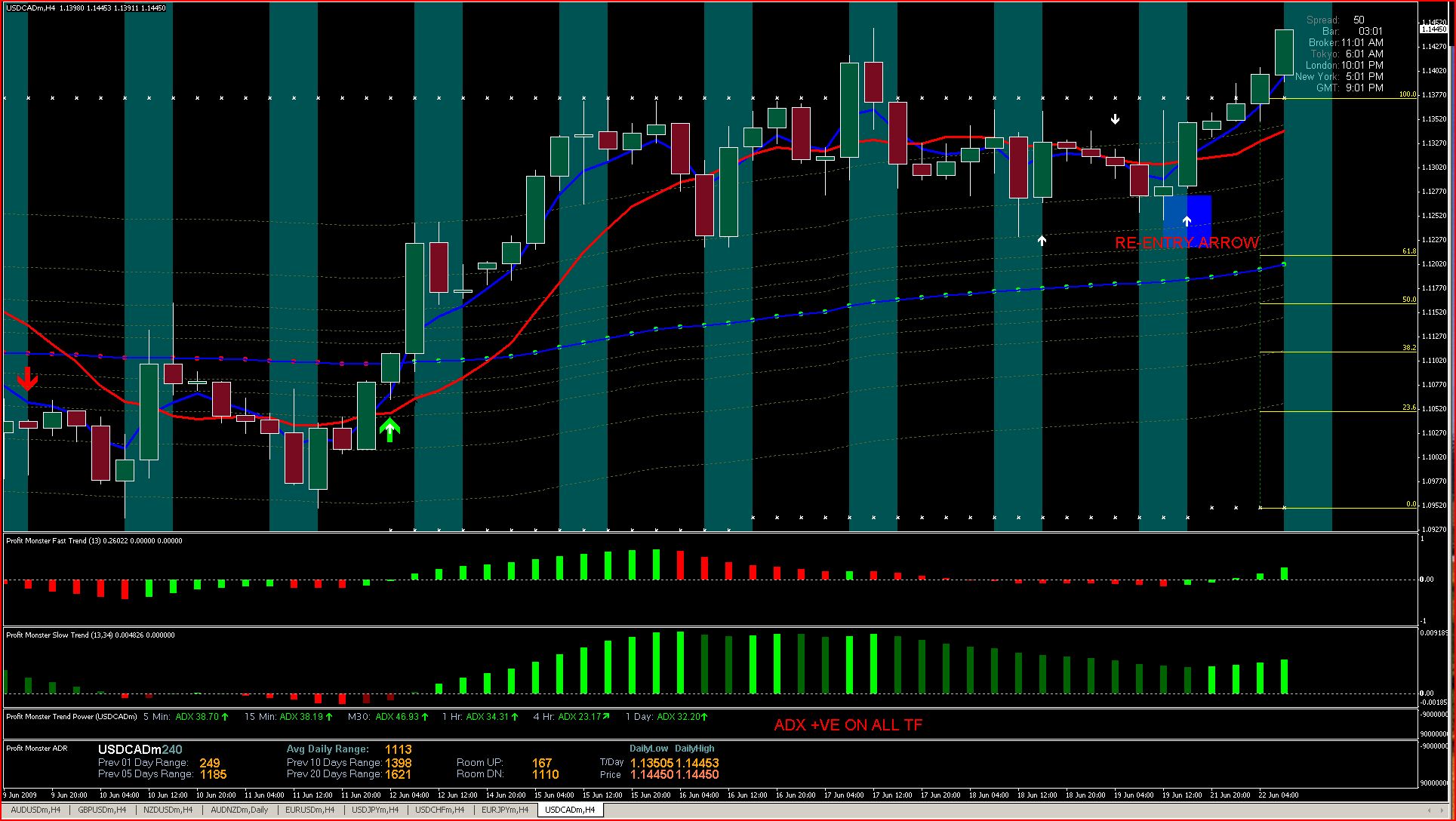Click the Tokyo time 6:01 AM

click(x=1365, y=54)
